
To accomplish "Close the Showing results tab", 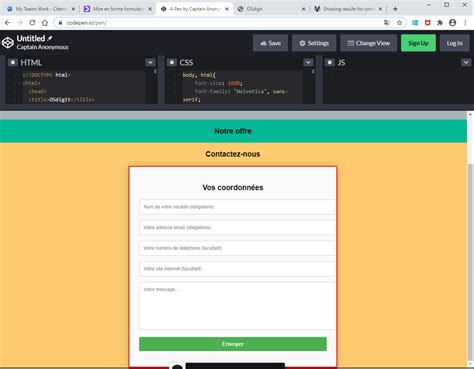I will point(380,9).
